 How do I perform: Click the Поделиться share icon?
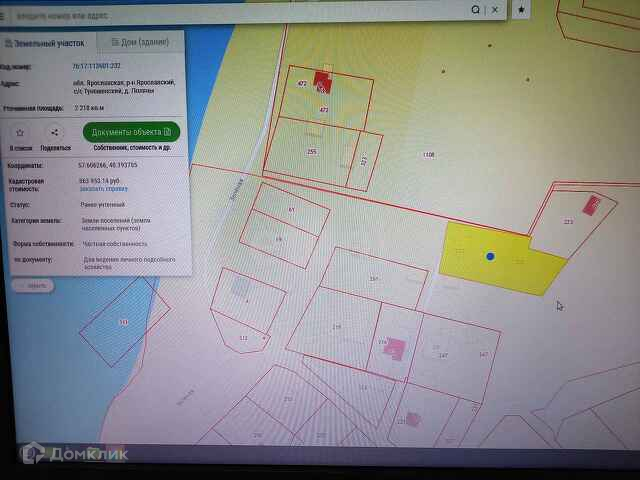(55, 132)
